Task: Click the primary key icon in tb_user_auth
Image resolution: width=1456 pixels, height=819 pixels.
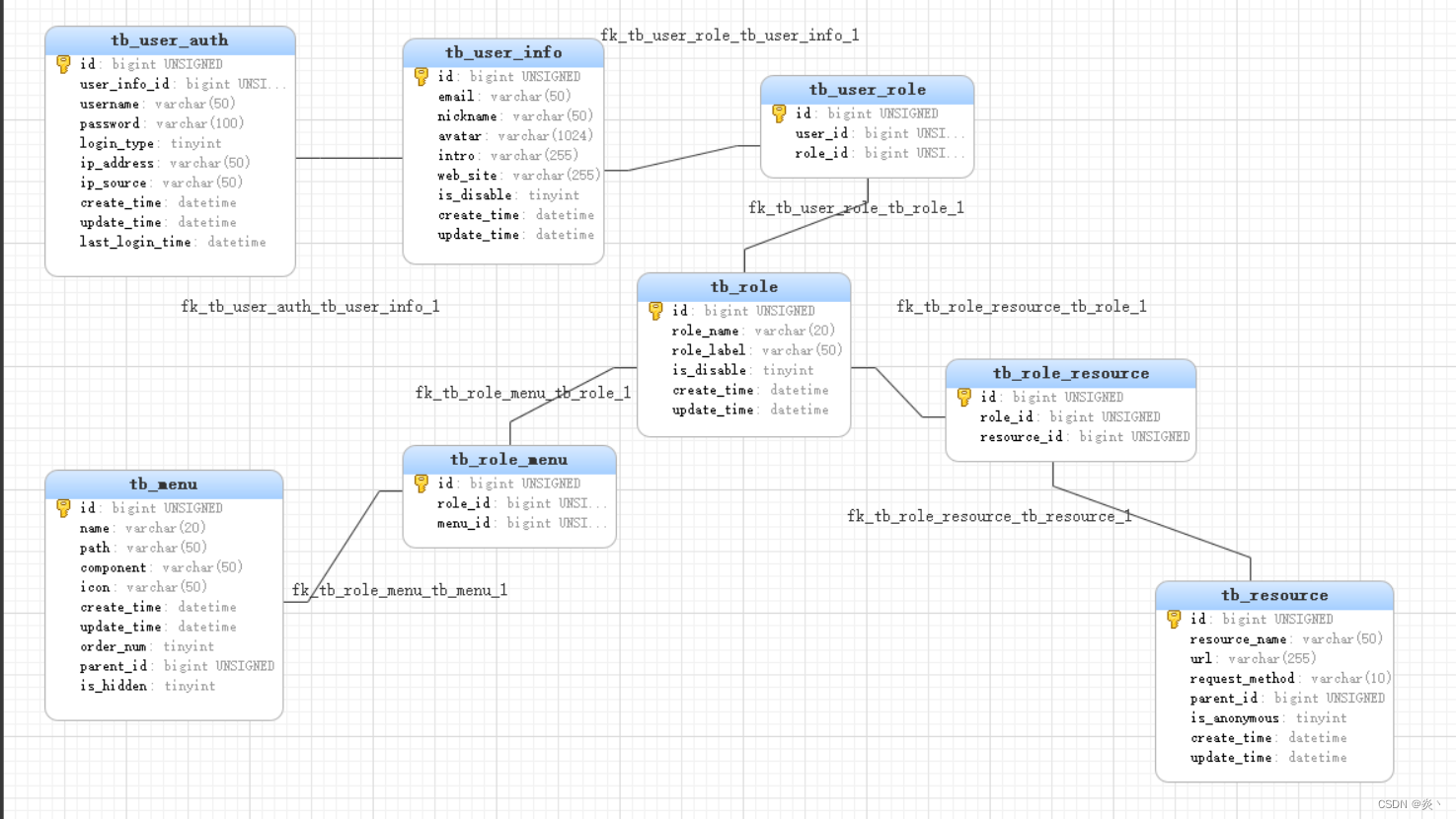Action: [63, 64]
